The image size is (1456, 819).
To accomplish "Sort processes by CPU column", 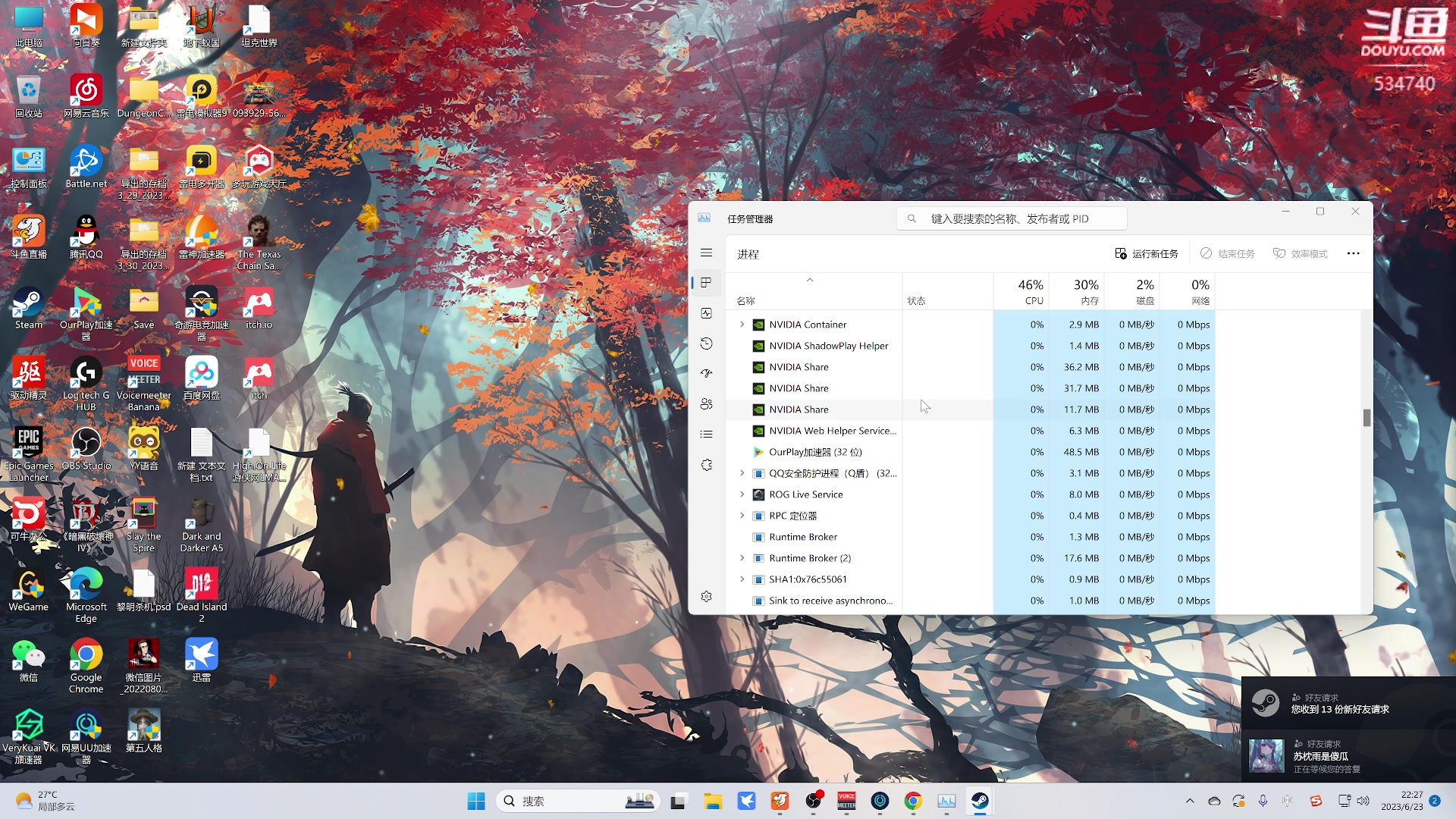I will coord(1021,291).
